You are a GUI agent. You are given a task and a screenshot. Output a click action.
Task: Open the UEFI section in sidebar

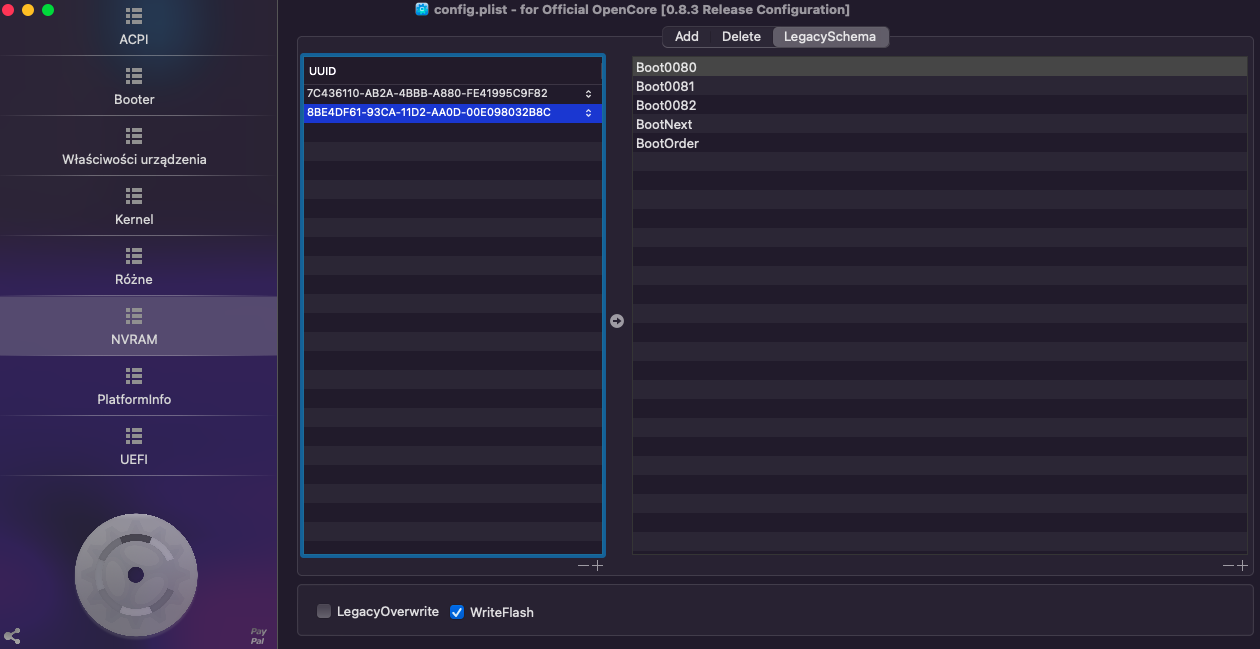click(134, 446)
